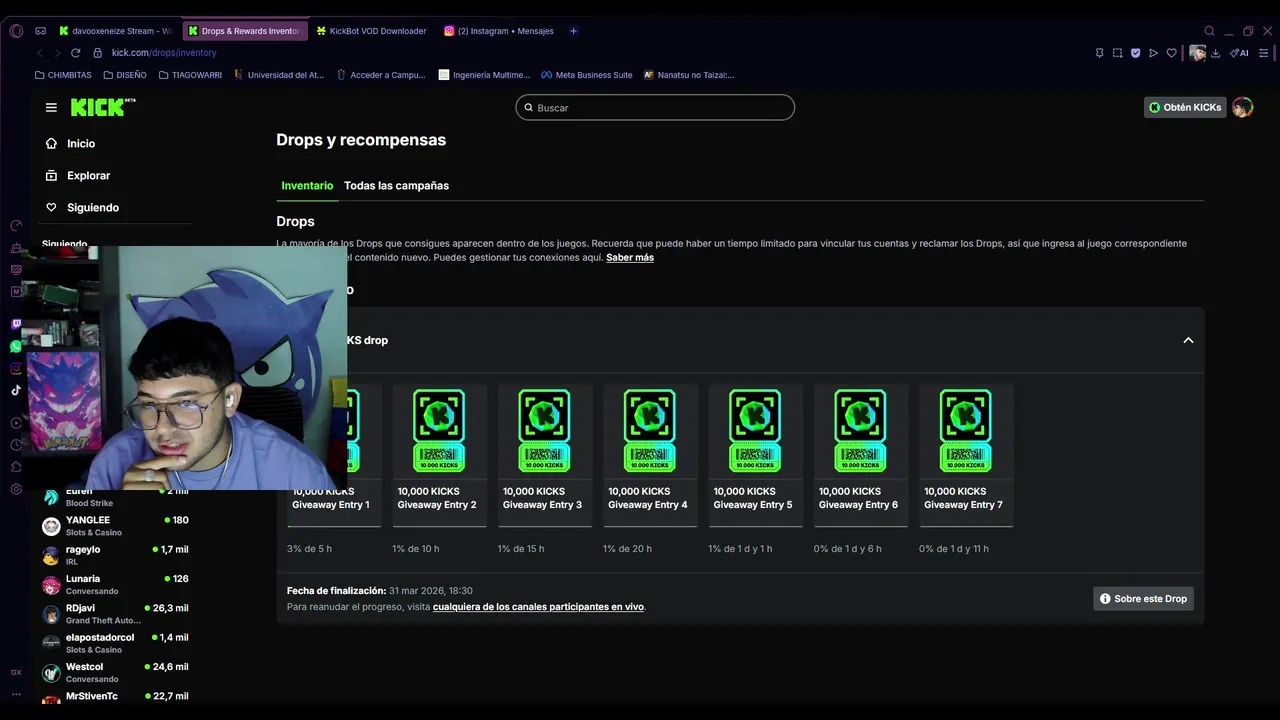The height and width of the screenshot is (720, 1280).
Task: Open the DISEÑO bookmarks folder
Action: tap(125, 75)
